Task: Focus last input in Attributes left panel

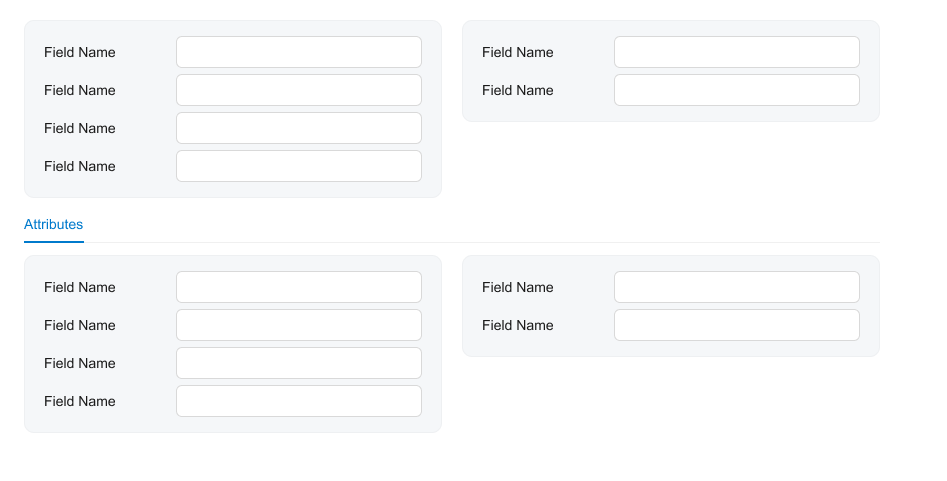Action: (x=298, y=401)
